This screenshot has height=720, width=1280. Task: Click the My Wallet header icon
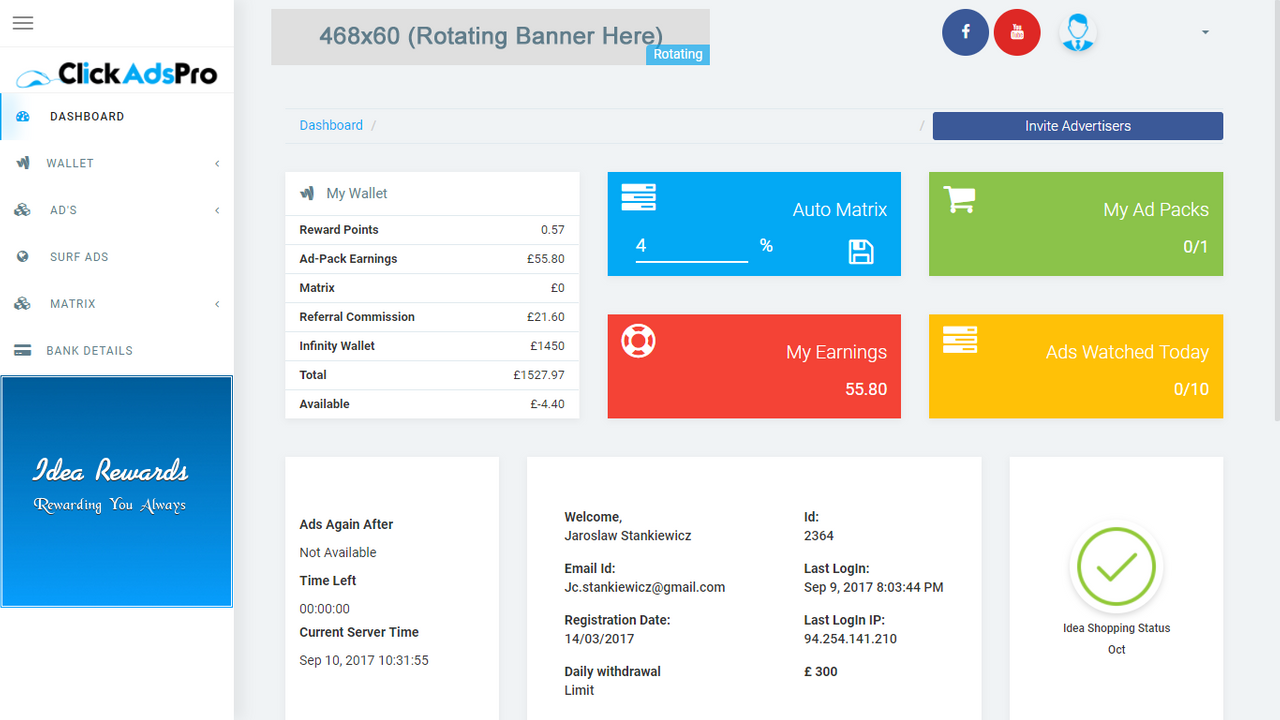click(x=307, y=193)
